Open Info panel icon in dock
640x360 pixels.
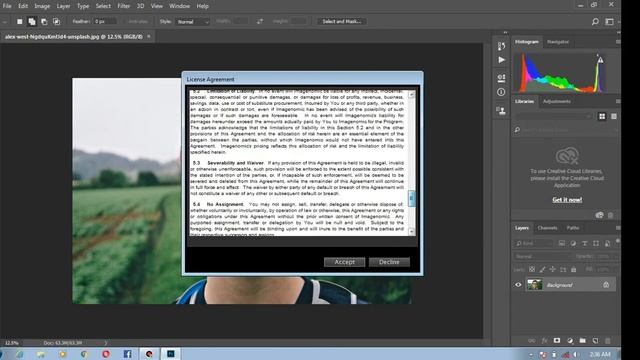[501, 92]
